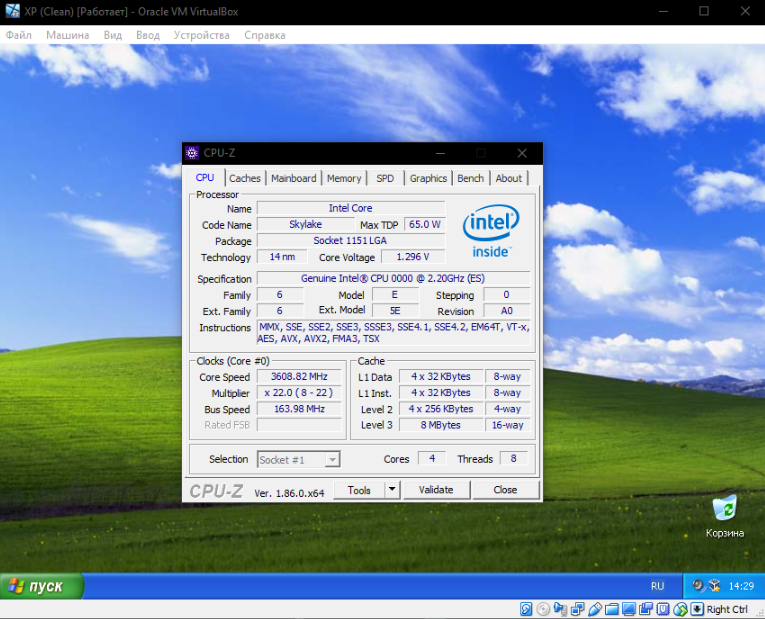Open the пуск start menu
Screen dimensions: 765x619
(x=42, y=586)
